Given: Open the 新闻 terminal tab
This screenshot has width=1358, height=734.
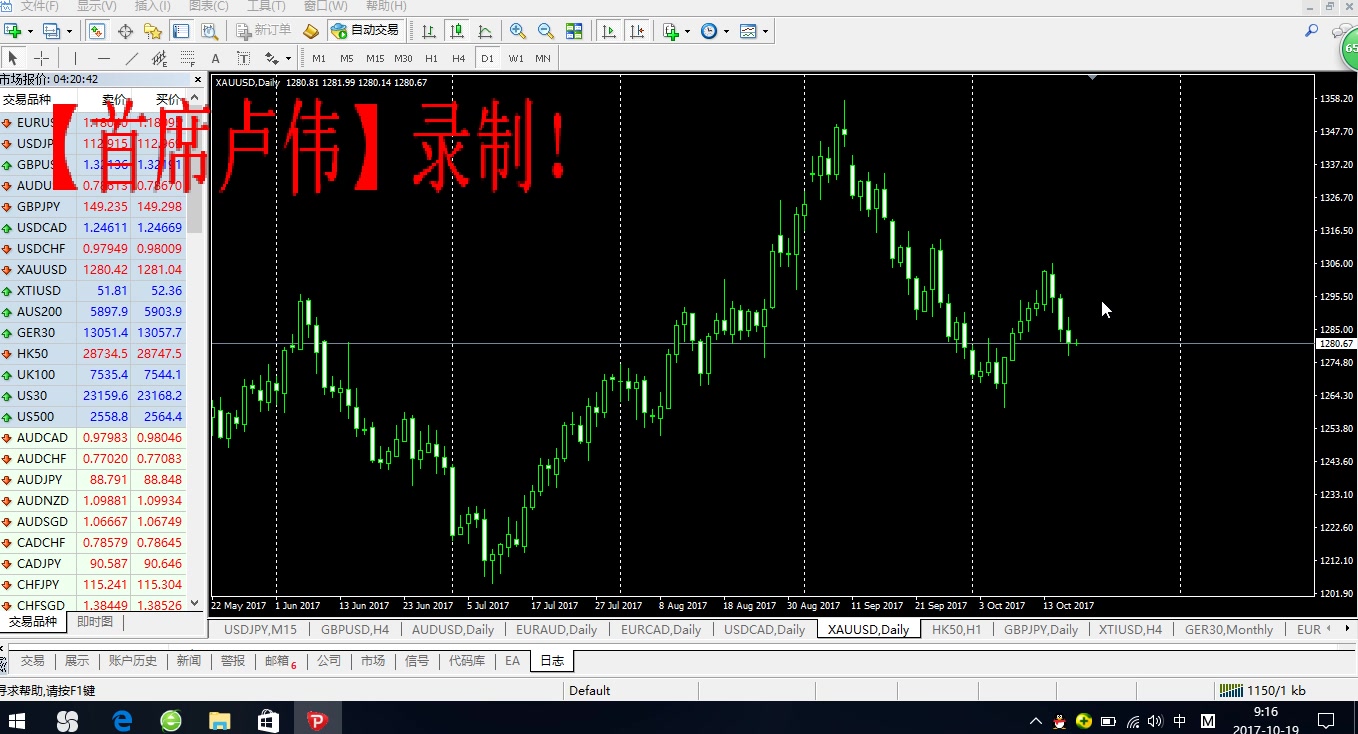Looking at the screenshot, I should [x=189, y=661].
